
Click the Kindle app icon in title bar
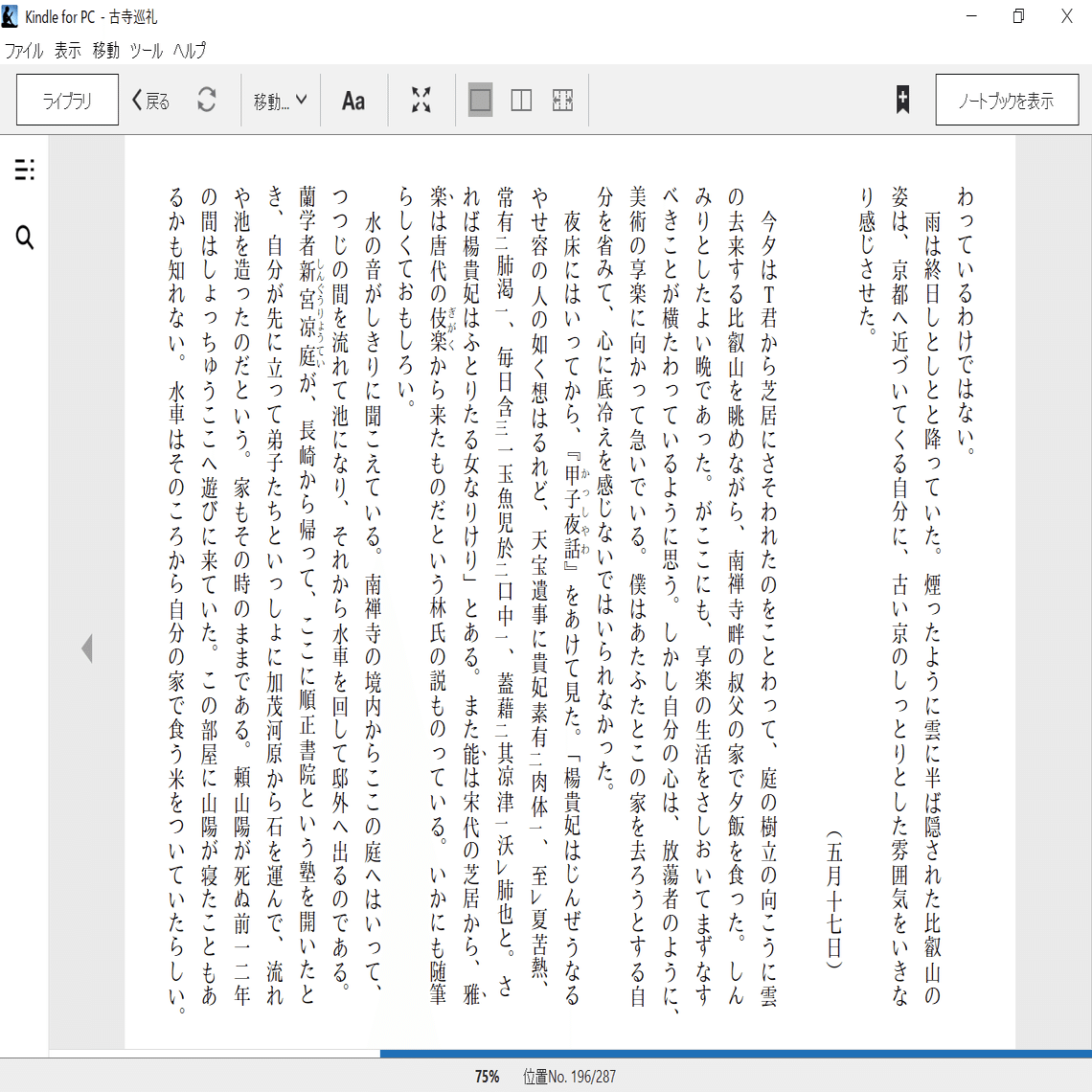point(10,16)
